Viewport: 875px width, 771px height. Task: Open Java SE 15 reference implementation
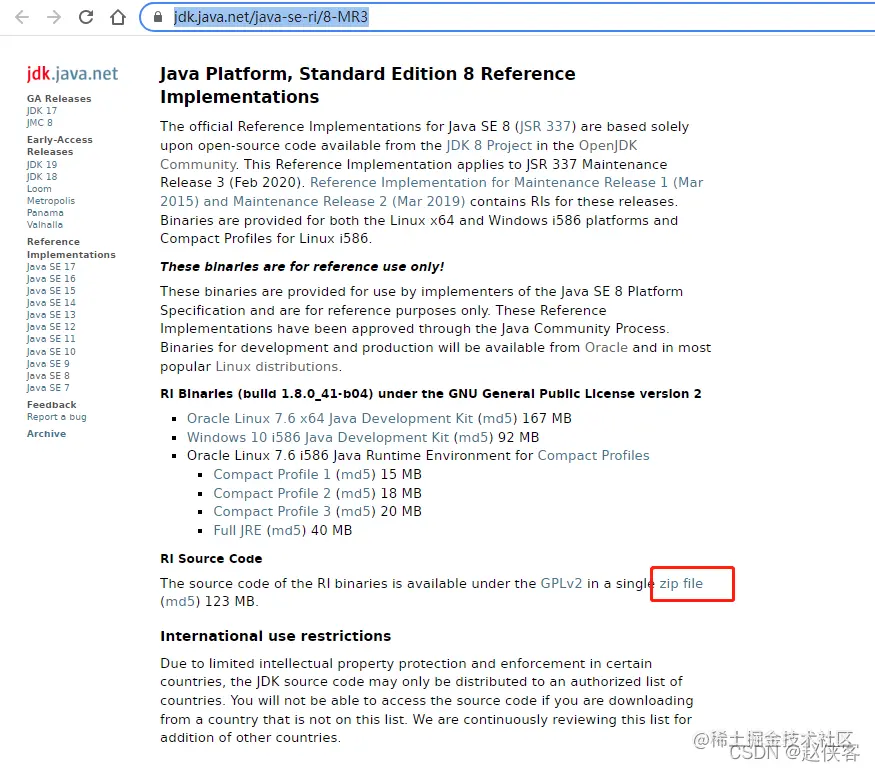[x=51, y=291]
